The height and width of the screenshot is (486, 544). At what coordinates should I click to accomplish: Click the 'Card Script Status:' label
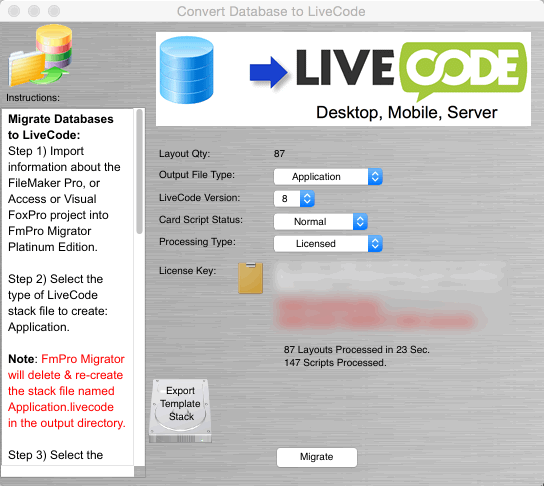coord(201,220)
